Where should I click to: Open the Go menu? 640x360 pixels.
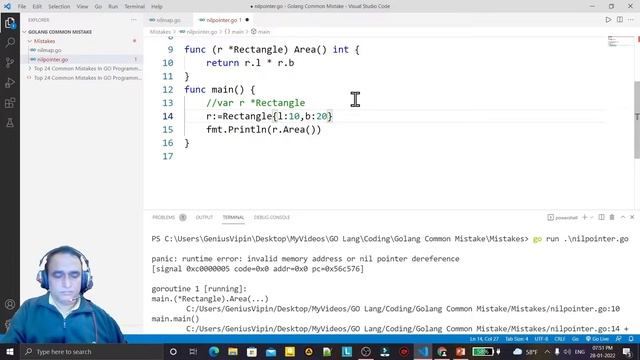point(98,6)
